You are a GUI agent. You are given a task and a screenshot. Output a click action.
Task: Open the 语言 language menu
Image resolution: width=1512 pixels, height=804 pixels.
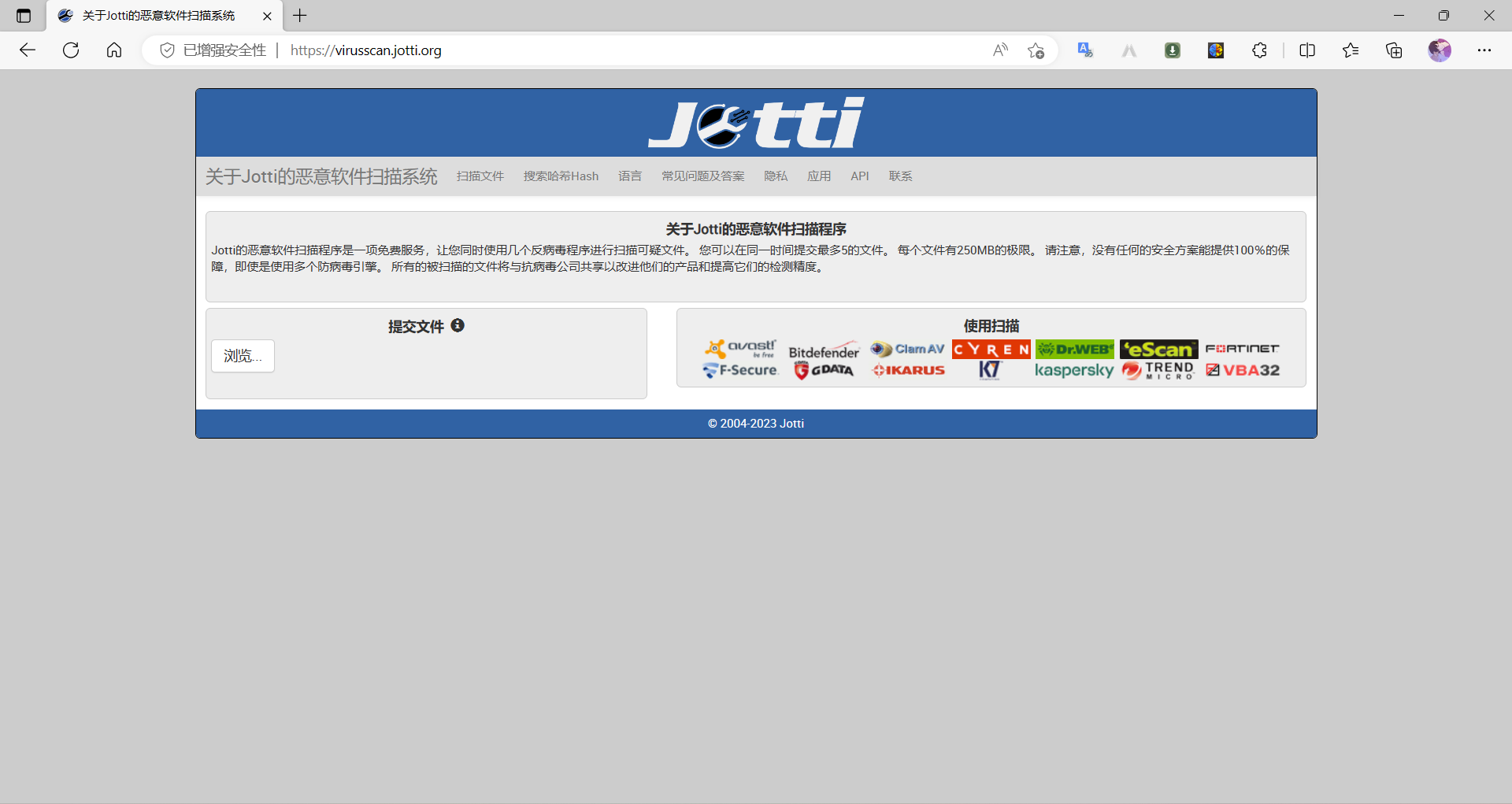pyautogui.click(x=629, y=176)
